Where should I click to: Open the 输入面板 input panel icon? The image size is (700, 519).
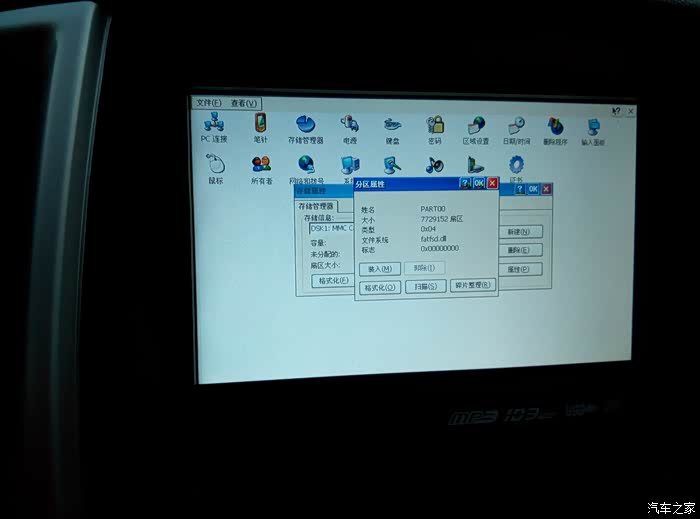click(x=593, y=132)
